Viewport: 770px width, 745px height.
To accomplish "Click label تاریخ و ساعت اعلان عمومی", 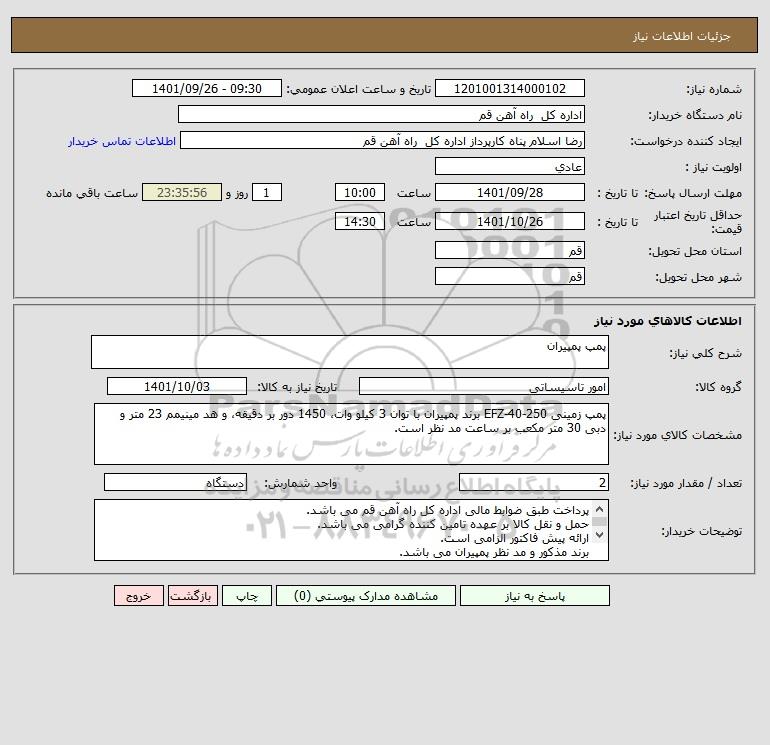I will coord(359,89).
